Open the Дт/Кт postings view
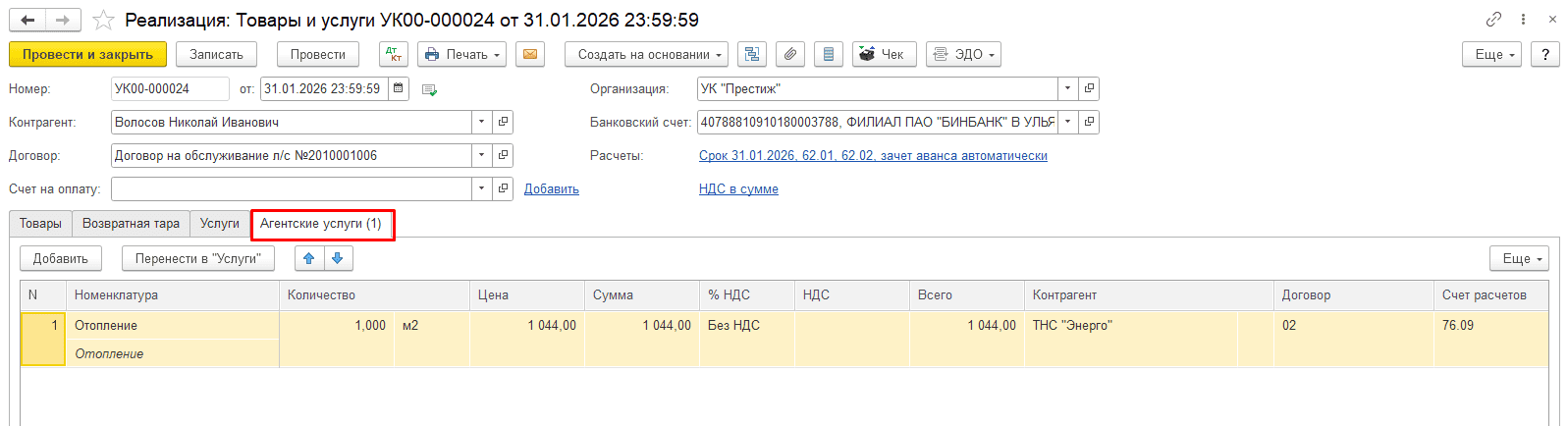 pos(393,55)
